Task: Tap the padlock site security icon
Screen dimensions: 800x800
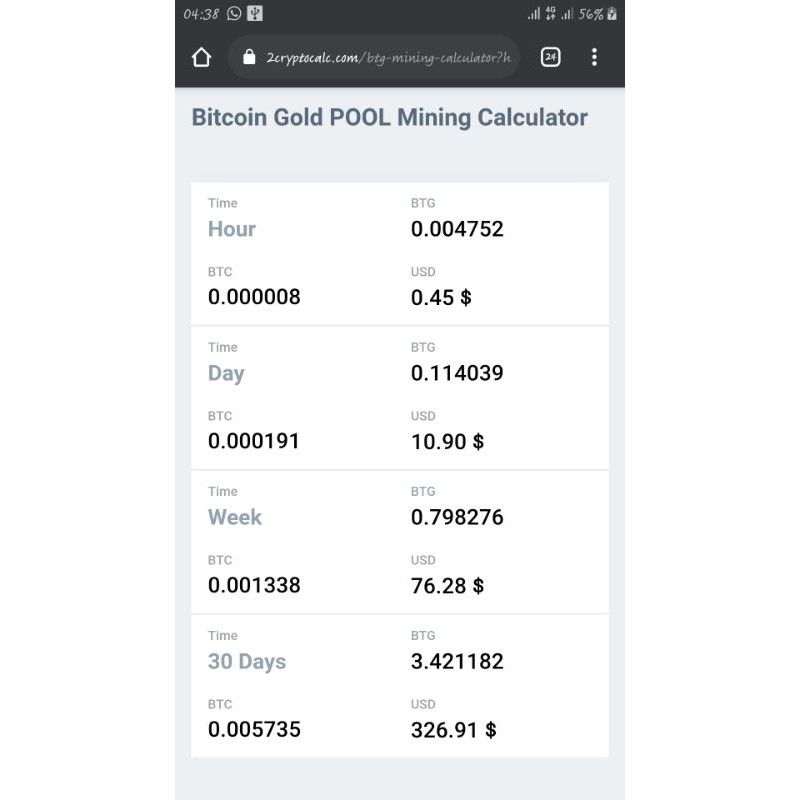Action: pyautogui.click(x=250, y=57)
